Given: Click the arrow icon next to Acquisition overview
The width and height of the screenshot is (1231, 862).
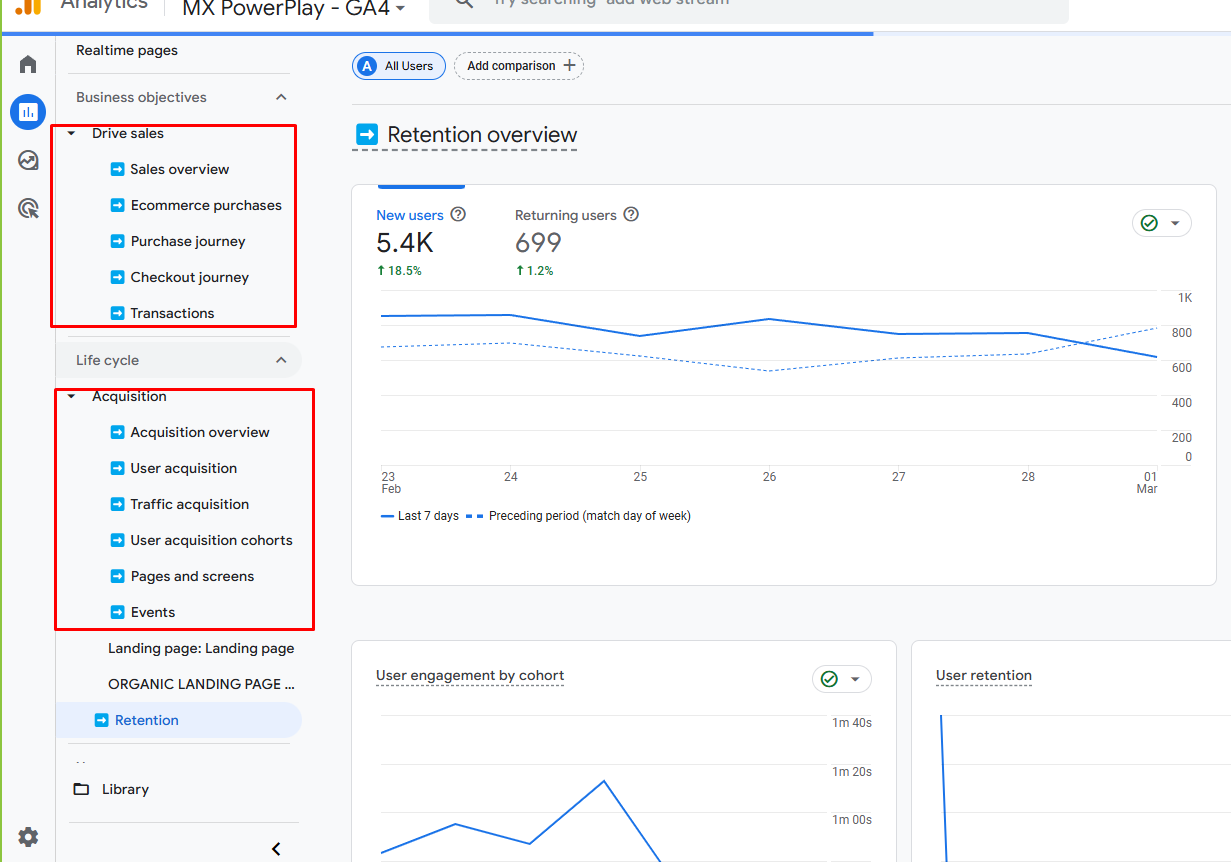Looking at the screenshot, I should pos(117,432).
